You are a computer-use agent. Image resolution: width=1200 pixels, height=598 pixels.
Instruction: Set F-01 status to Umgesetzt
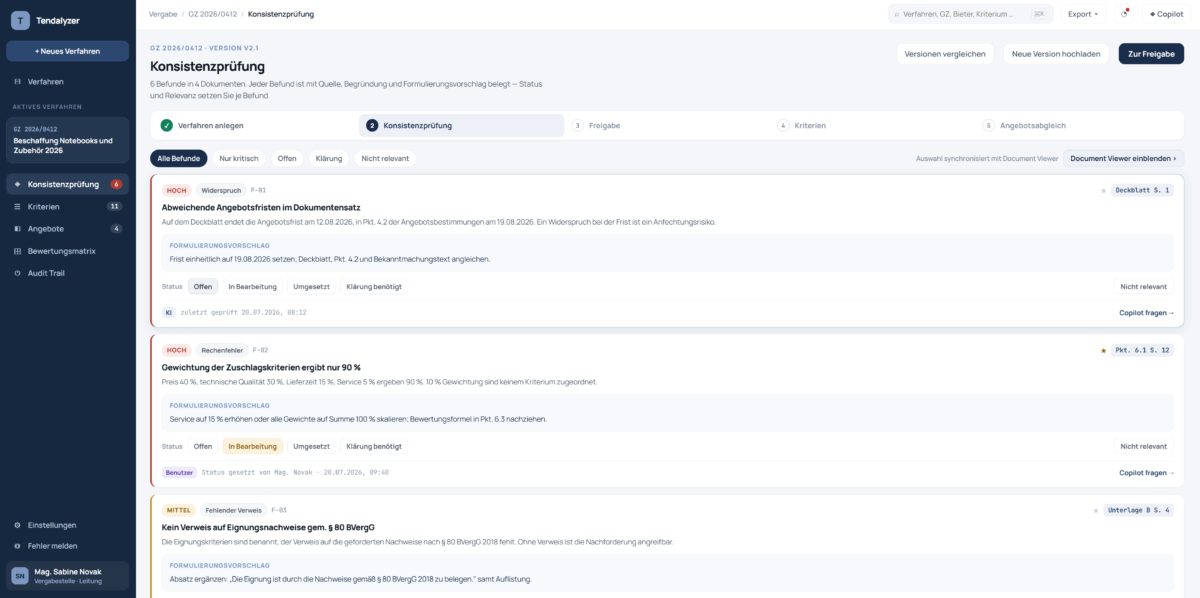point(312,286)
